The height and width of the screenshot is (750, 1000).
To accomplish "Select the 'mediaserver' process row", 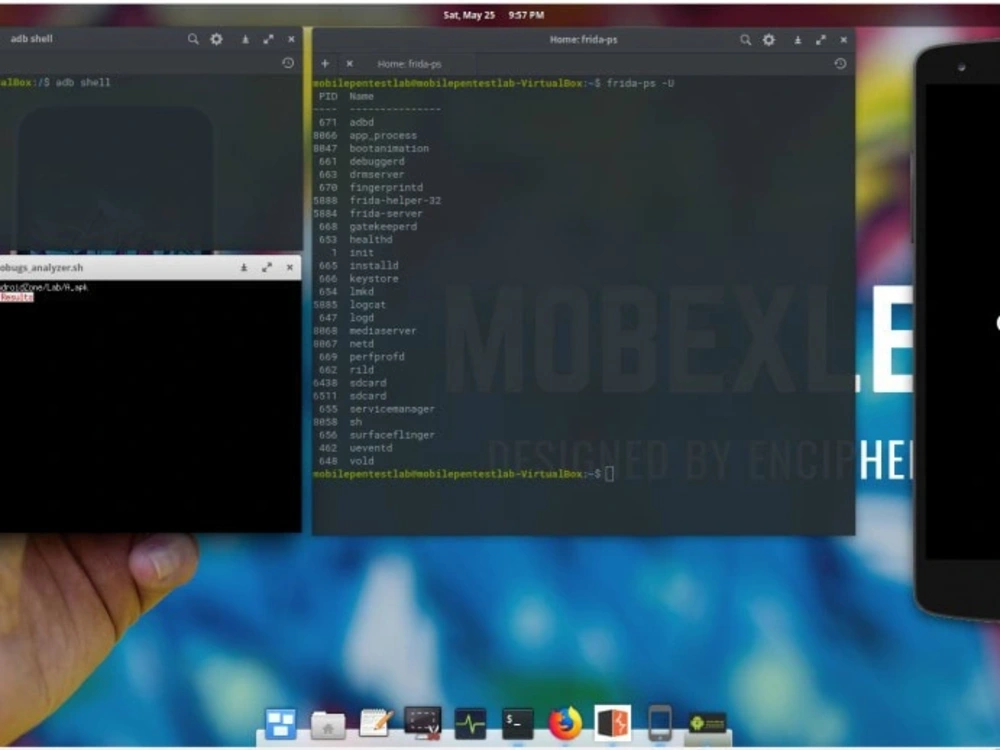I will (x=365, y=331).
